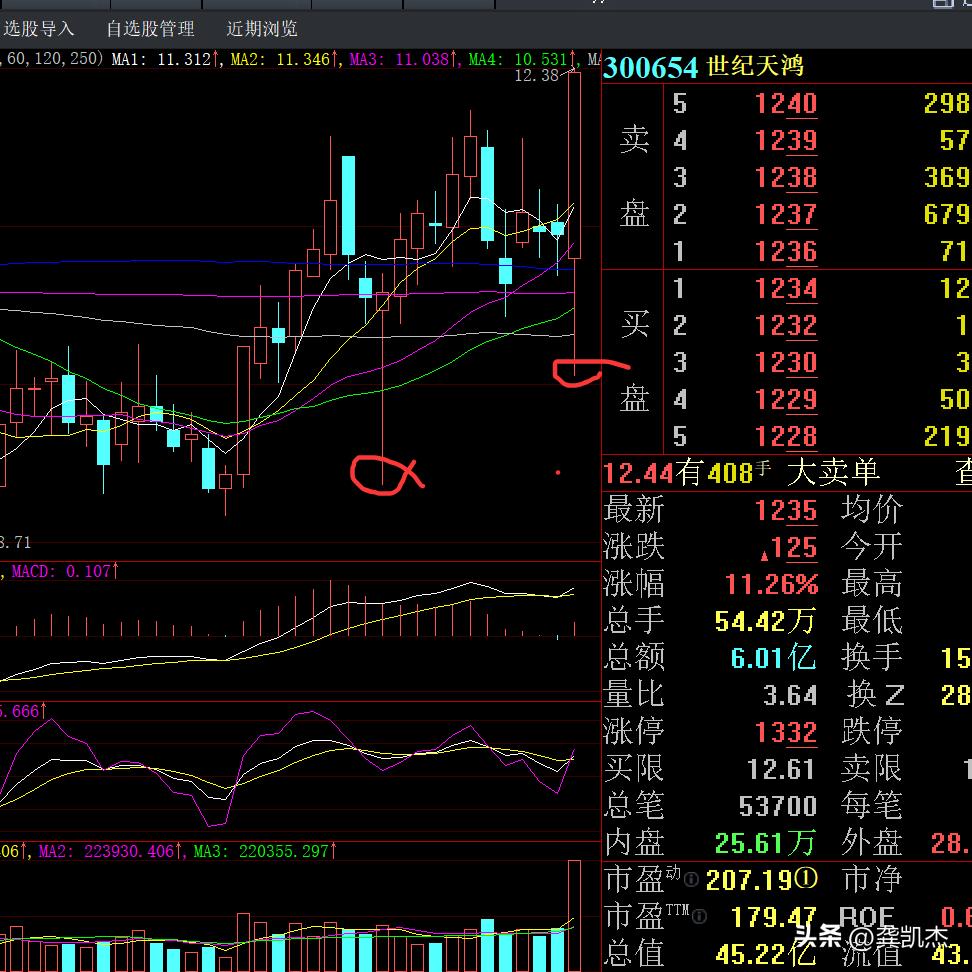This screenshot has width=972, height=972.
Task: Click the 最高 label
Action: pos(872,583)
